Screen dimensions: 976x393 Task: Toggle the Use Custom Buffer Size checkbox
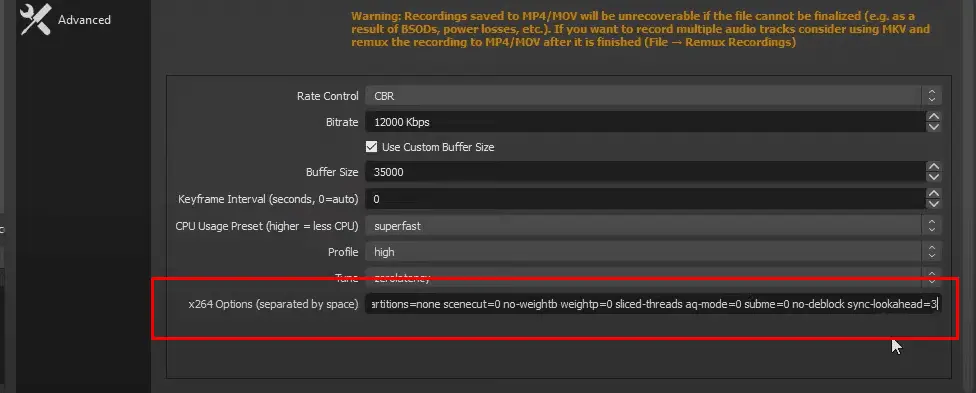click(x=372, y=147)
